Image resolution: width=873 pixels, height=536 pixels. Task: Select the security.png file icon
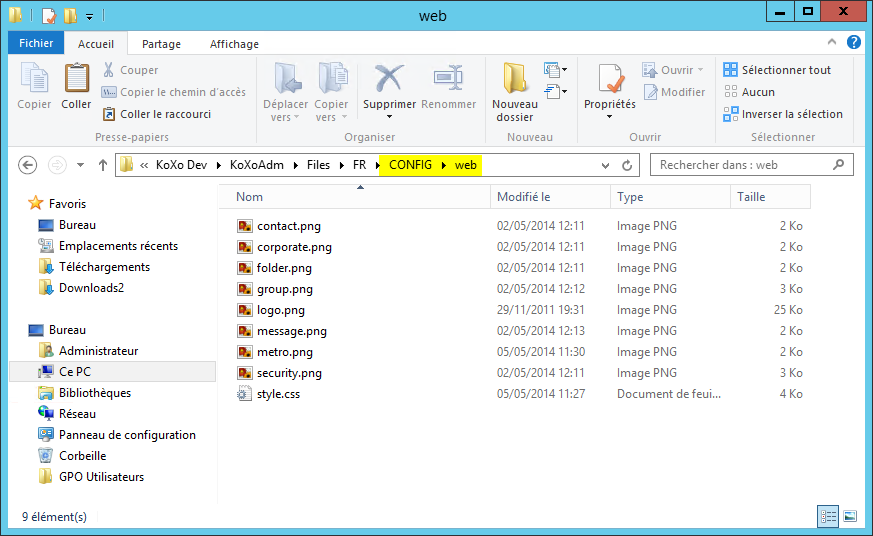(x=244, y=373)
